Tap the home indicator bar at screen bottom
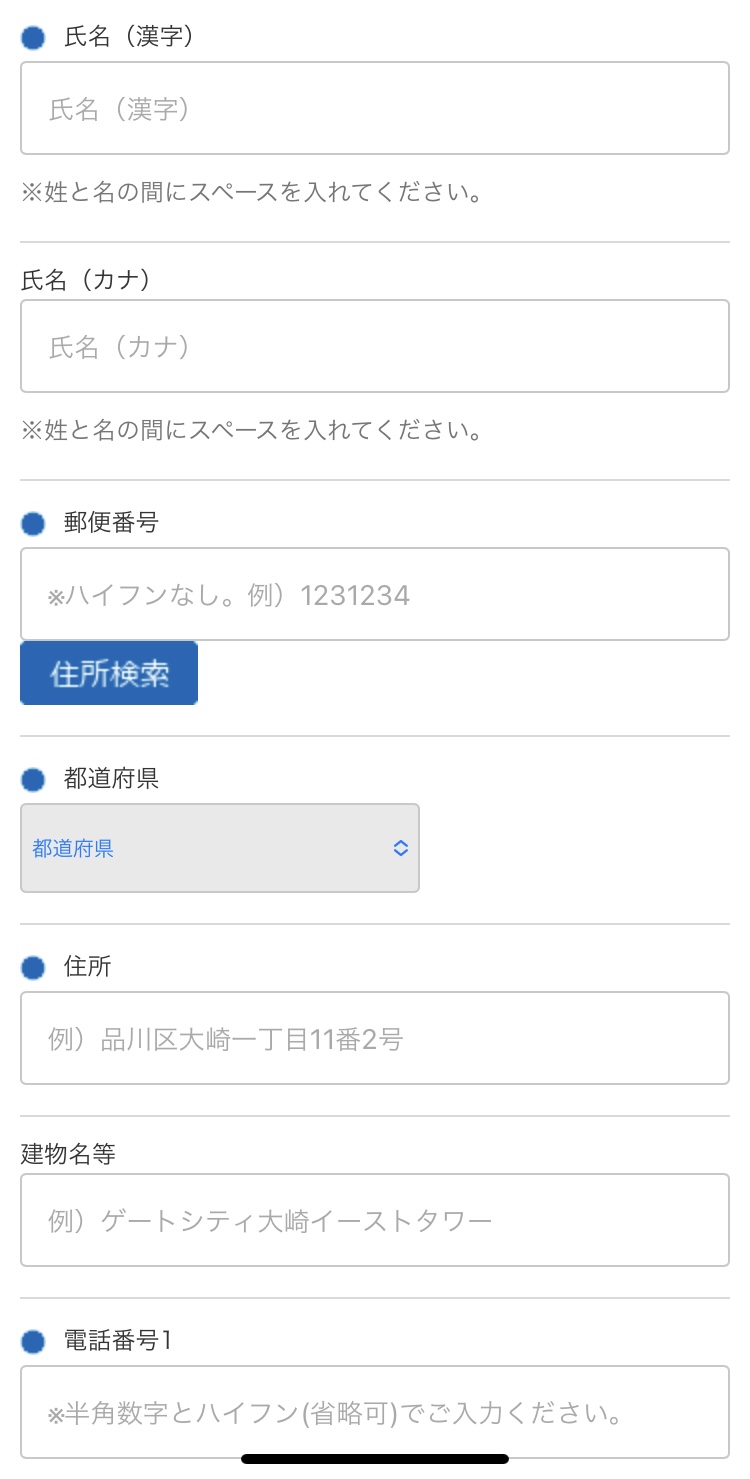Screen dimensions: 750x1479 click(x=375, y=1459)
